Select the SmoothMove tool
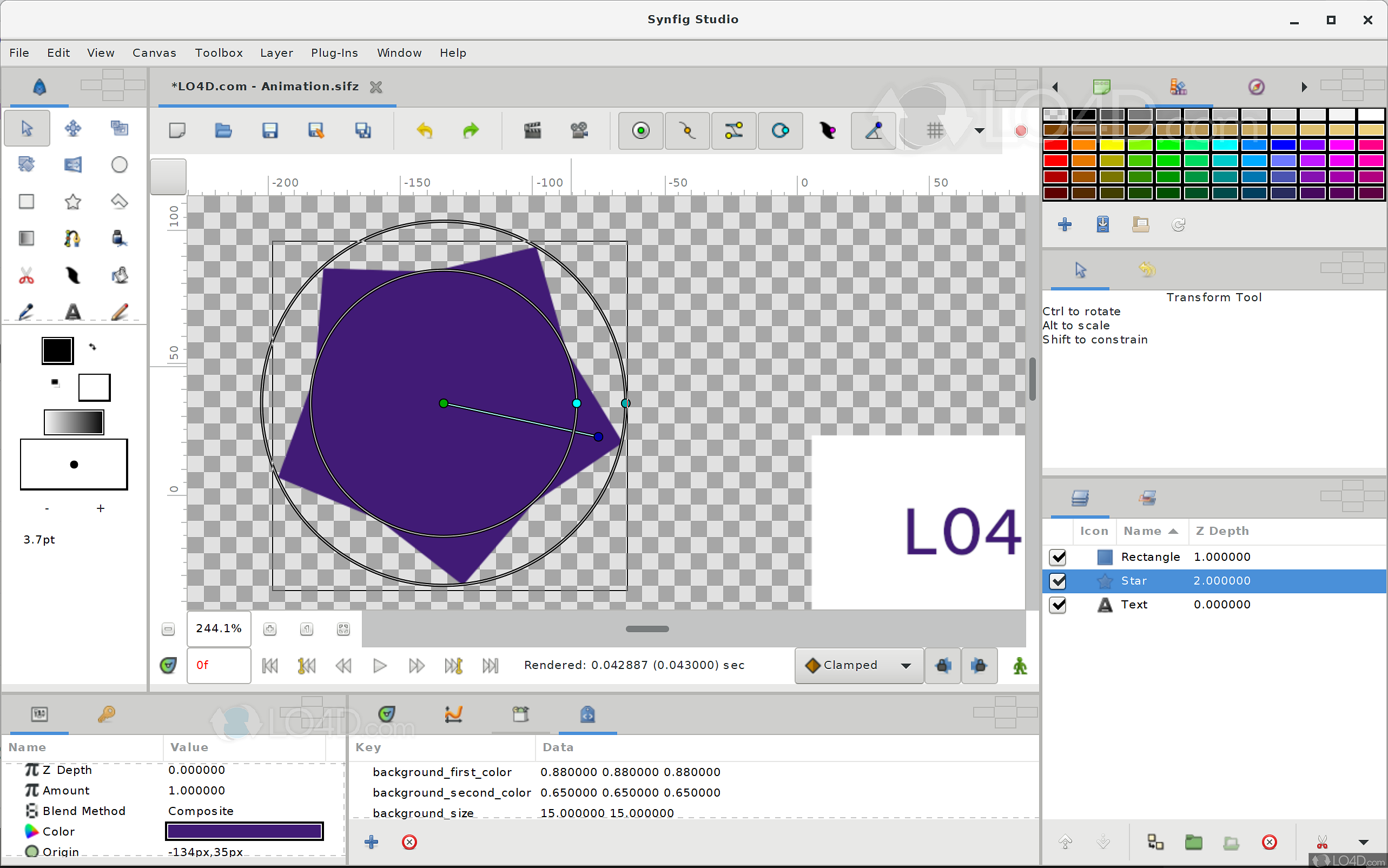Image resolution: width=1388 pixels, height=868 pixels. tap(73, 128)
